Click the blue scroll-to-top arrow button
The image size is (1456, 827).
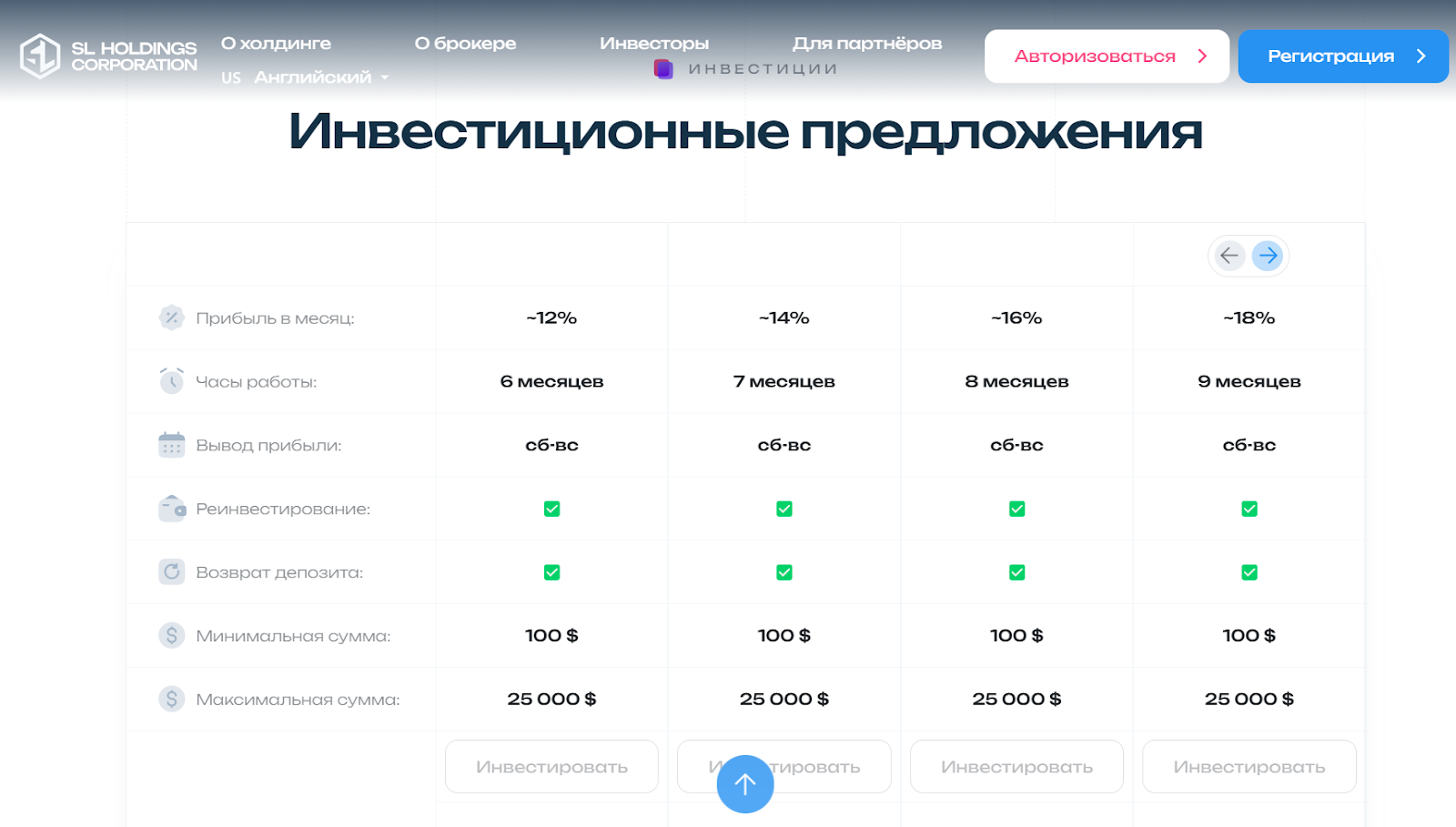click(x=745, y=784)
